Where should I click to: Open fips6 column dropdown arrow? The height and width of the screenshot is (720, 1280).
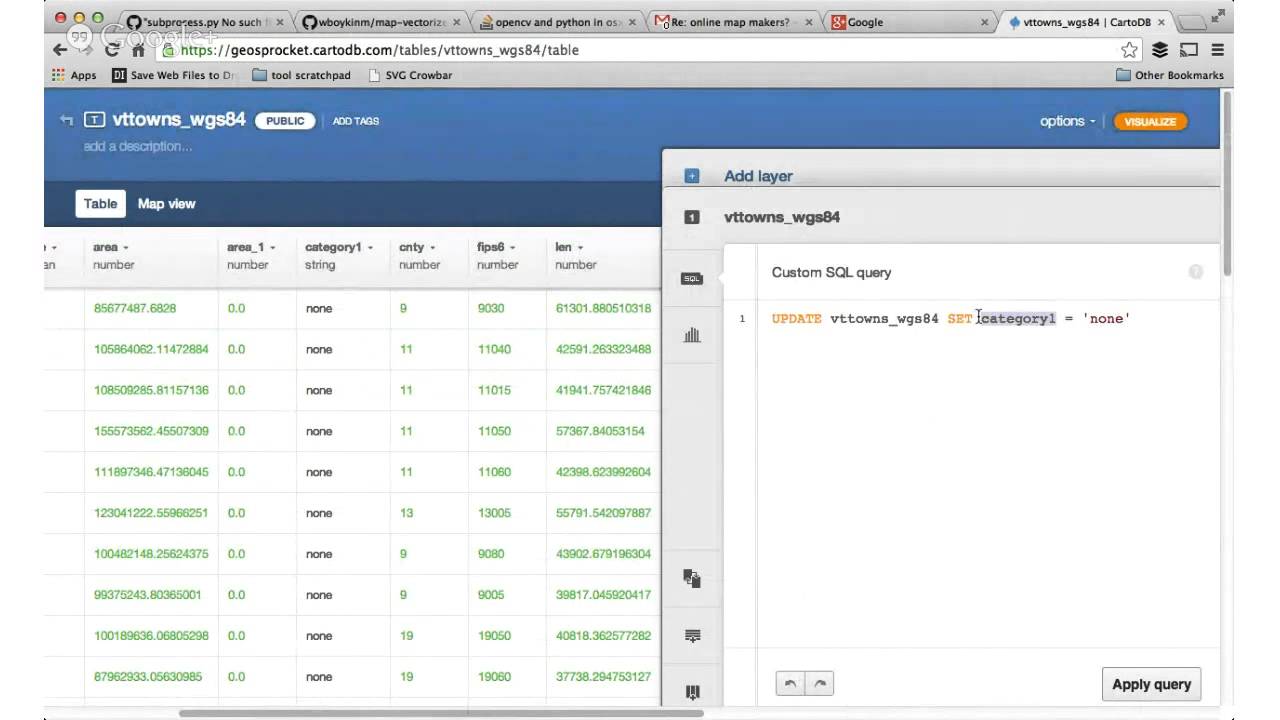[x=513, y=248]
